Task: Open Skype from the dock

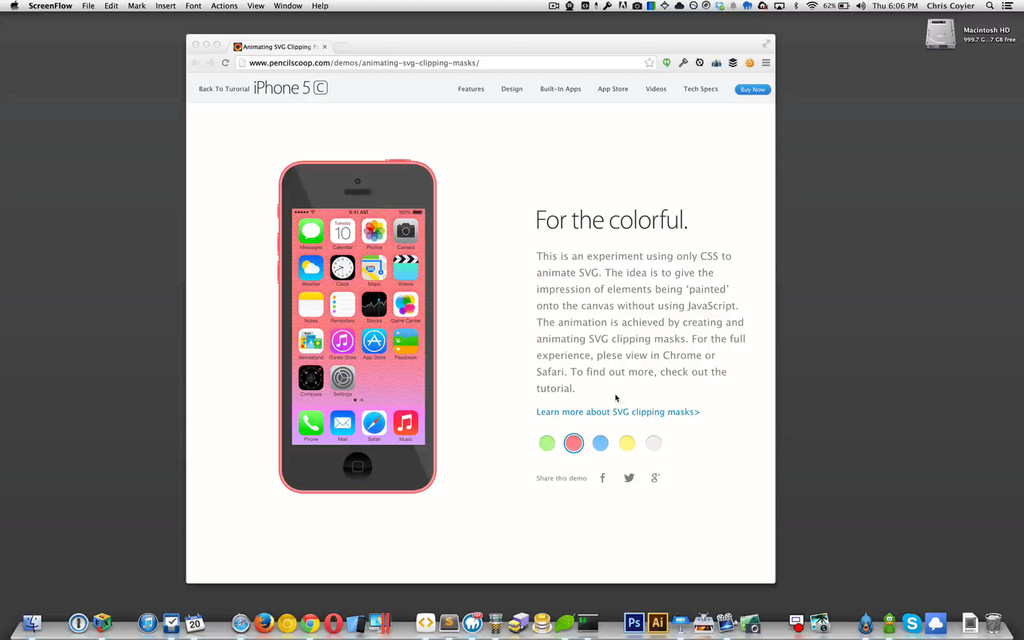Action: (x=912, y=623)
